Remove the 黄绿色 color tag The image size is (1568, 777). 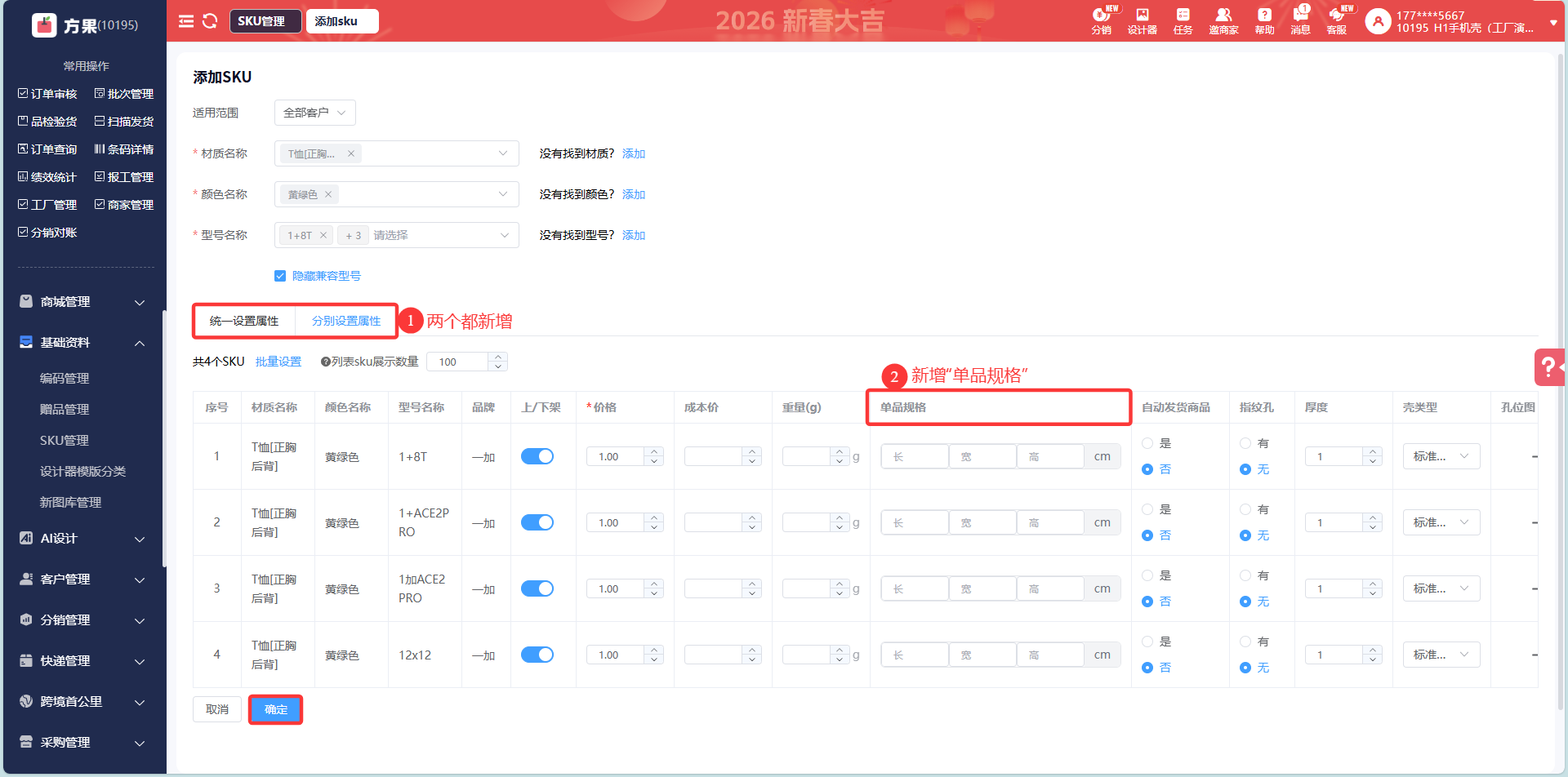coord(328,194)
